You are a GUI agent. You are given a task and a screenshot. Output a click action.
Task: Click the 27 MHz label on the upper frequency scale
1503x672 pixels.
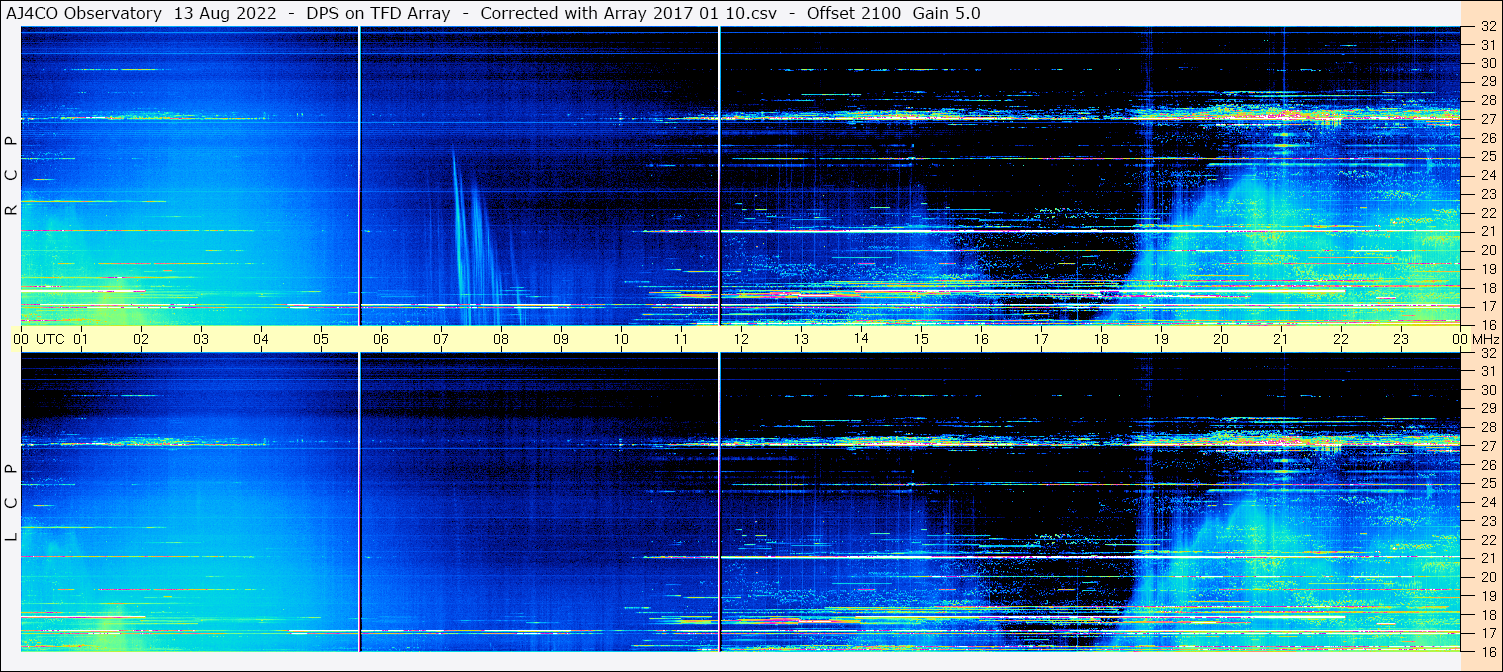[x=1487, y=119]
